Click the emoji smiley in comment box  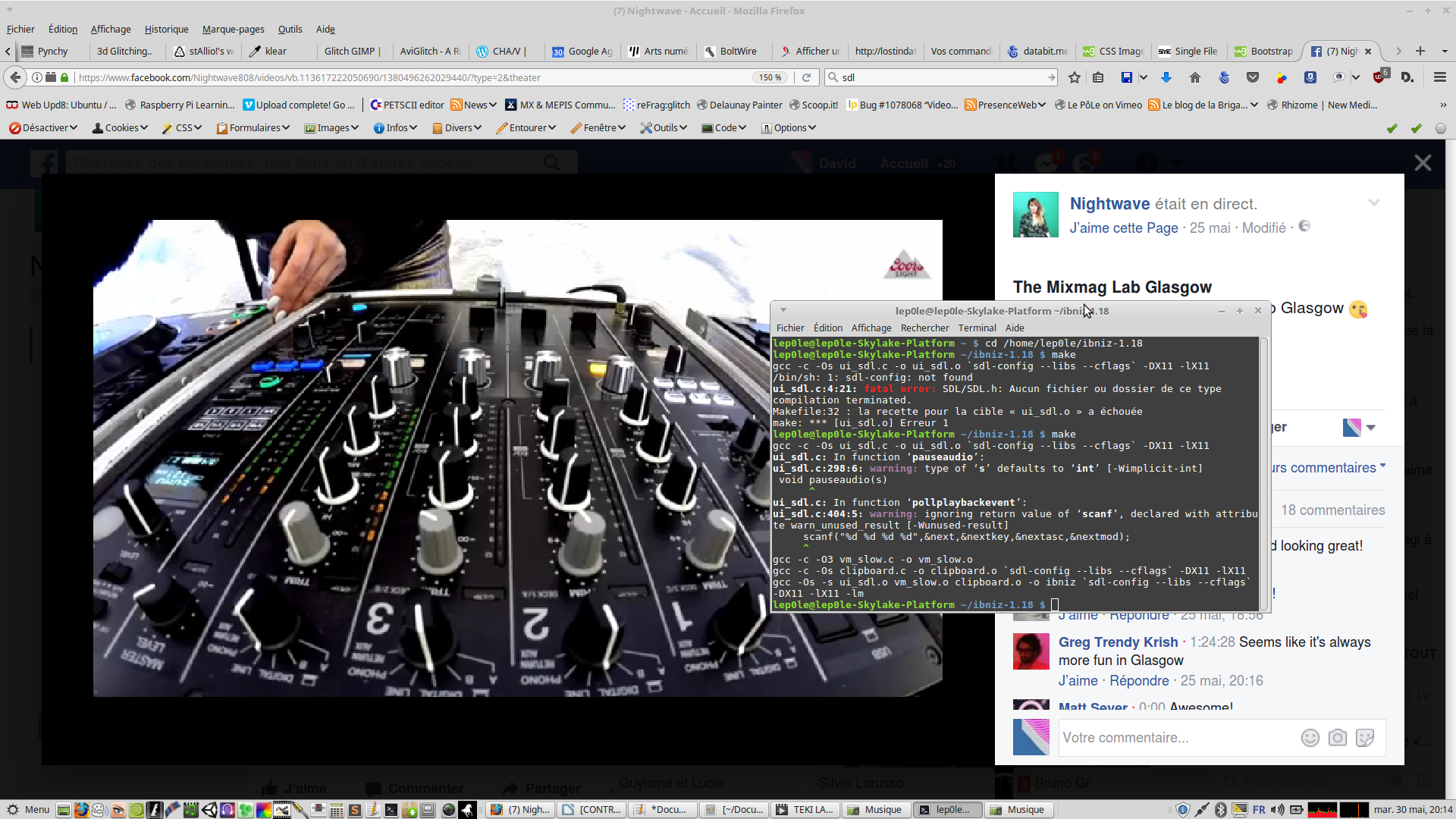1310,738
